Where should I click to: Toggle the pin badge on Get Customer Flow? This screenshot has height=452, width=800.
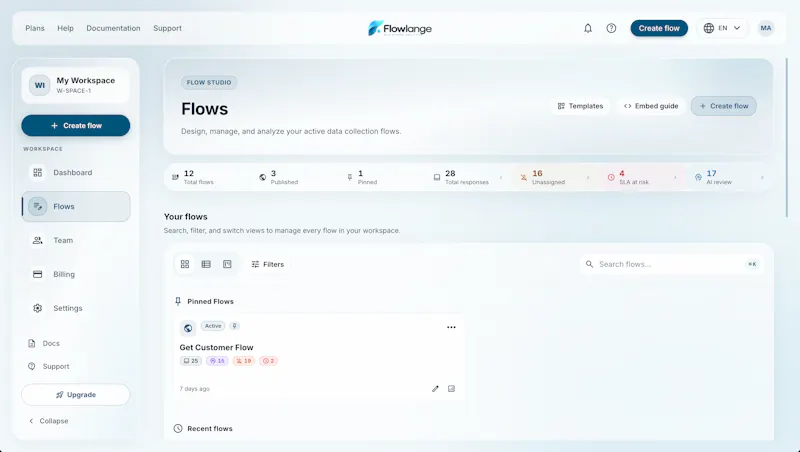(x=234, y=326)
